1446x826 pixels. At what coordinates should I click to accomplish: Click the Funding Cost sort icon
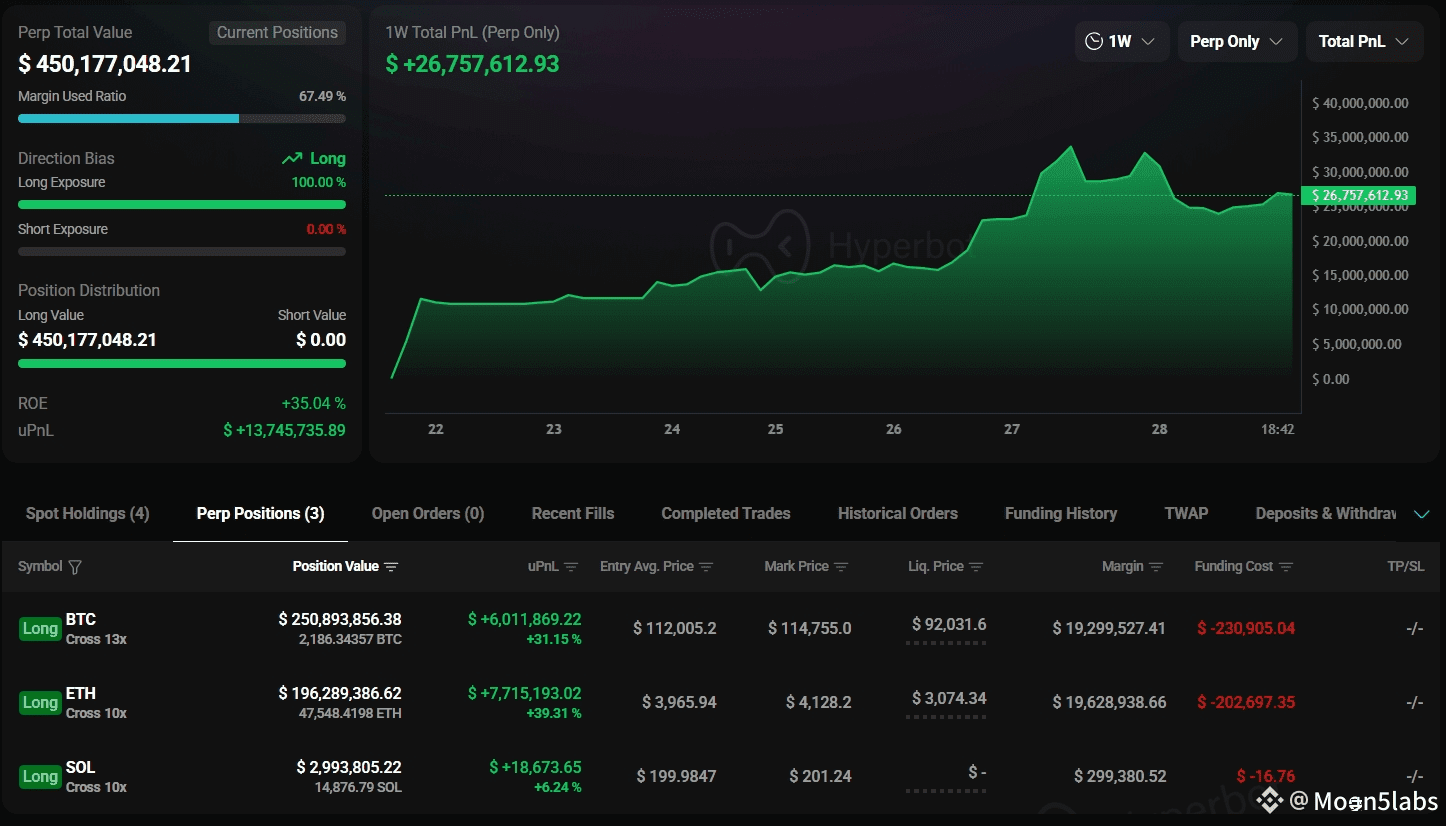1286,567
